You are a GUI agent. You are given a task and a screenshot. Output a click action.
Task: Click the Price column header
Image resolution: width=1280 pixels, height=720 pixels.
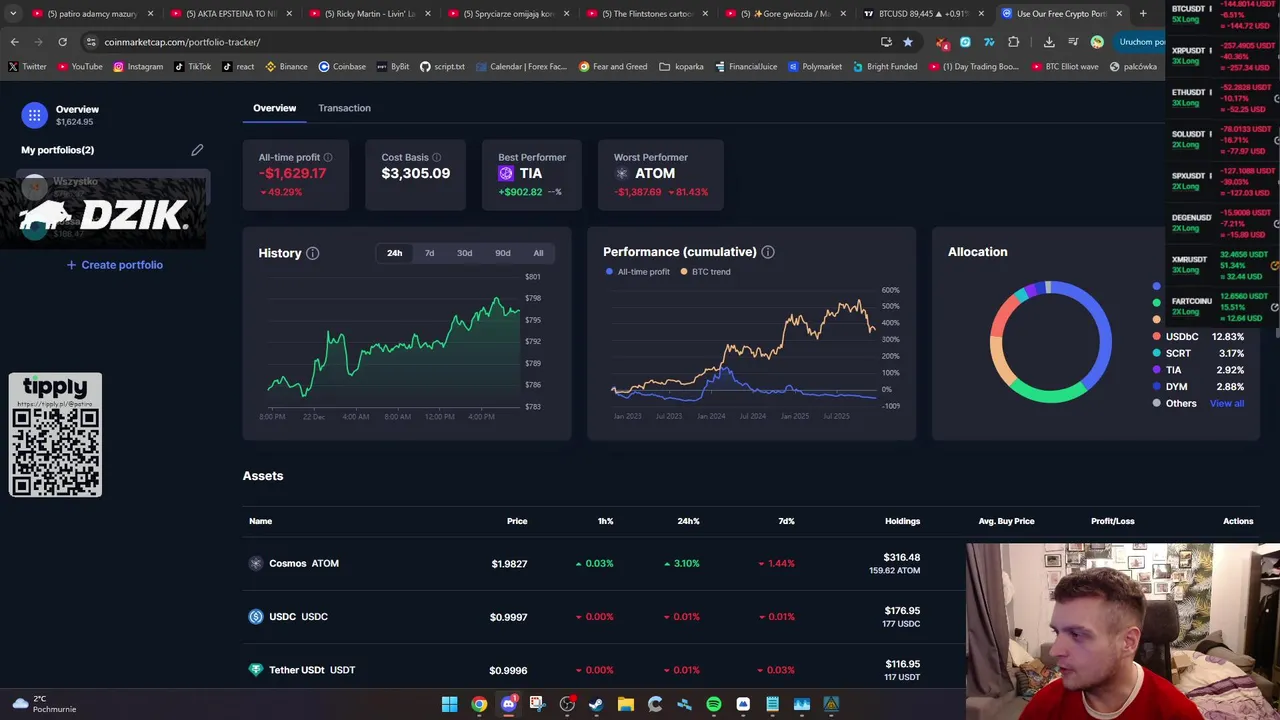tap(517, 521)
